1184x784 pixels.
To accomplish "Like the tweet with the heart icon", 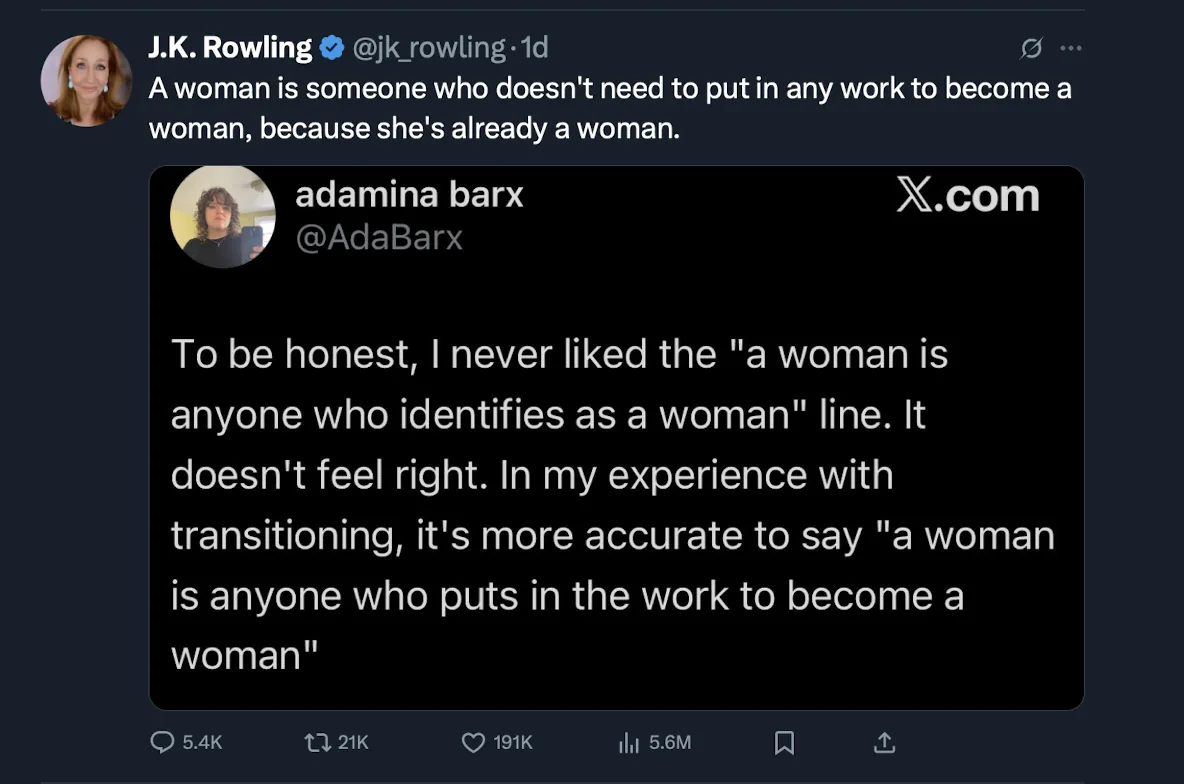I will coord(473,742).
